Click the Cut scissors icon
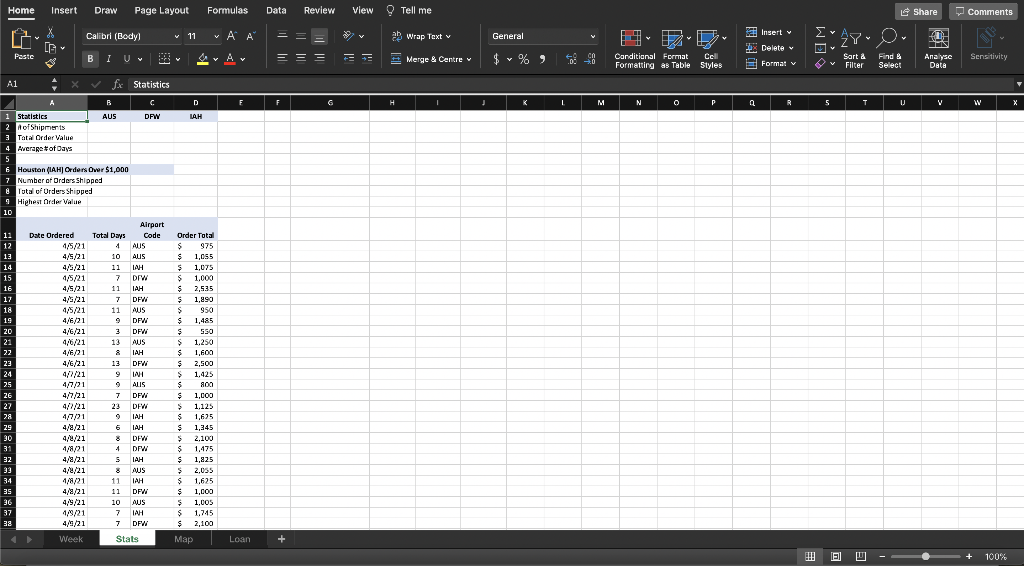1024x566 pixels. point(52,32)
